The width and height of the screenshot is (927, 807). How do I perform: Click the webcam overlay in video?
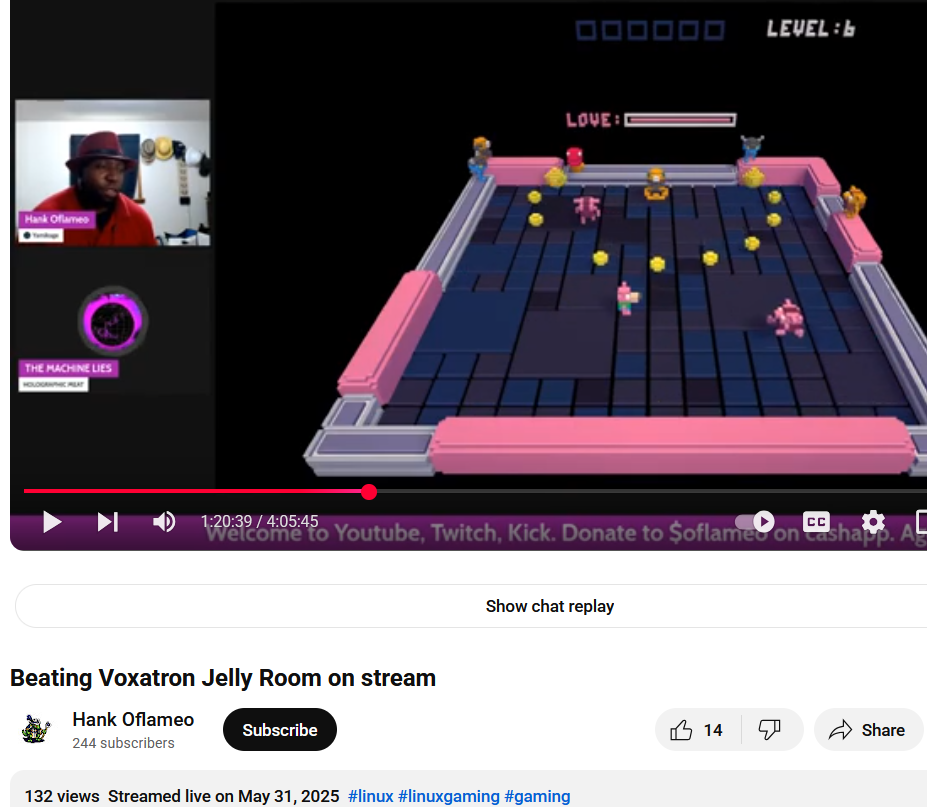112,173
